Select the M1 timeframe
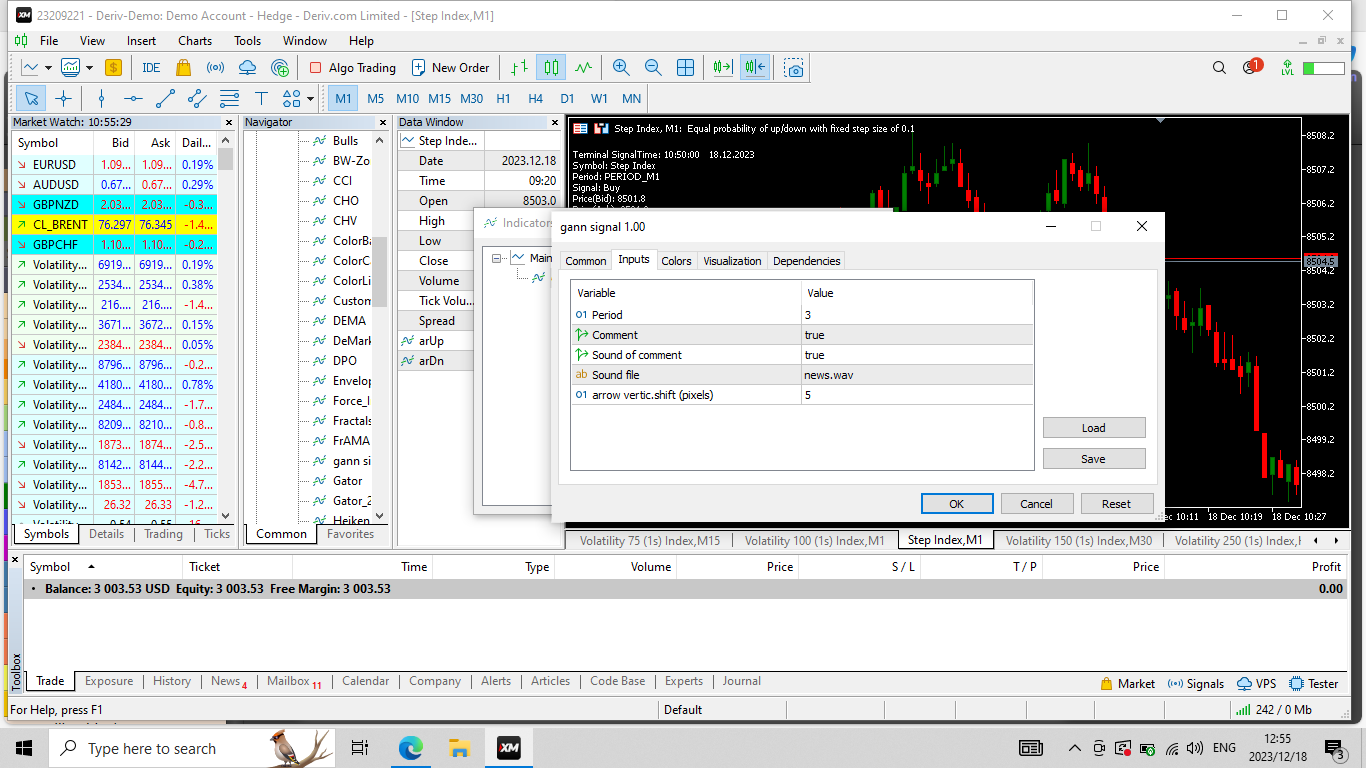This screenshot has width=1366, height=768. pyautogui.click(x=343, y=98)
